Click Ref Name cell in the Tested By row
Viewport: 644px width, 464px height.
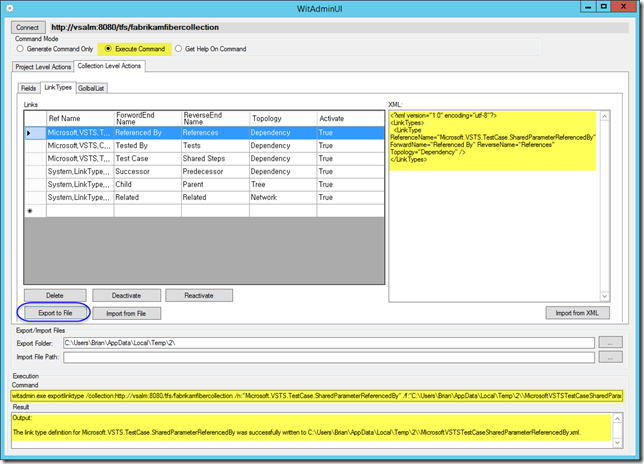coord(80,145)
